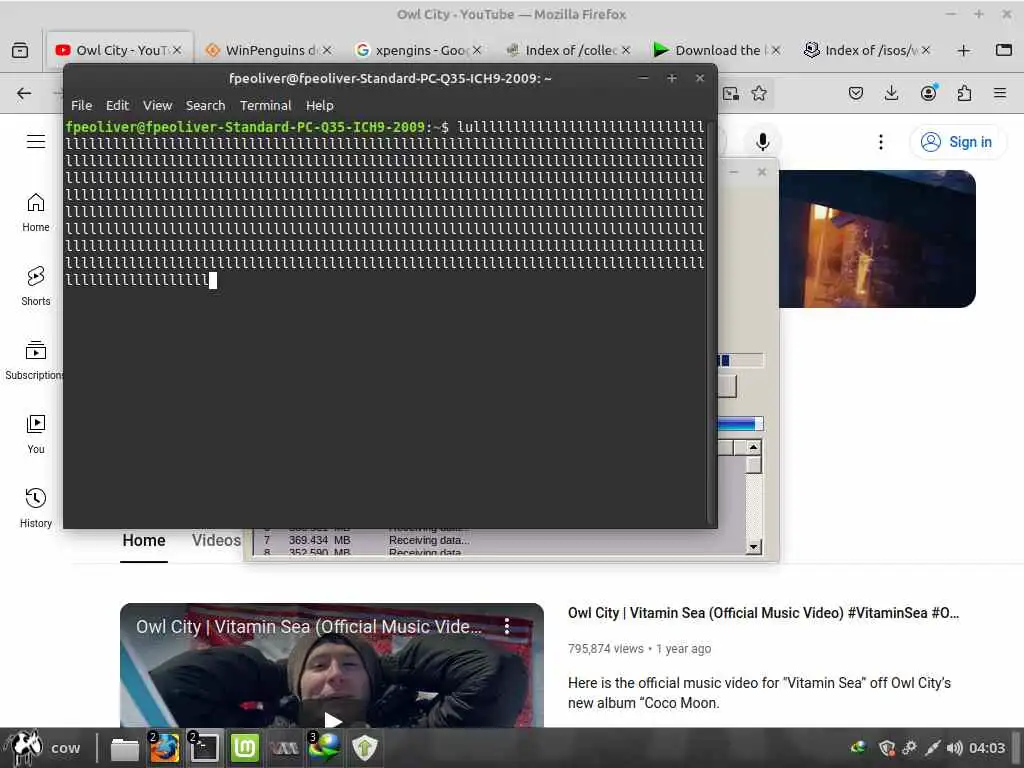Open Subscriptions in the YouTube sidebar

36,360
